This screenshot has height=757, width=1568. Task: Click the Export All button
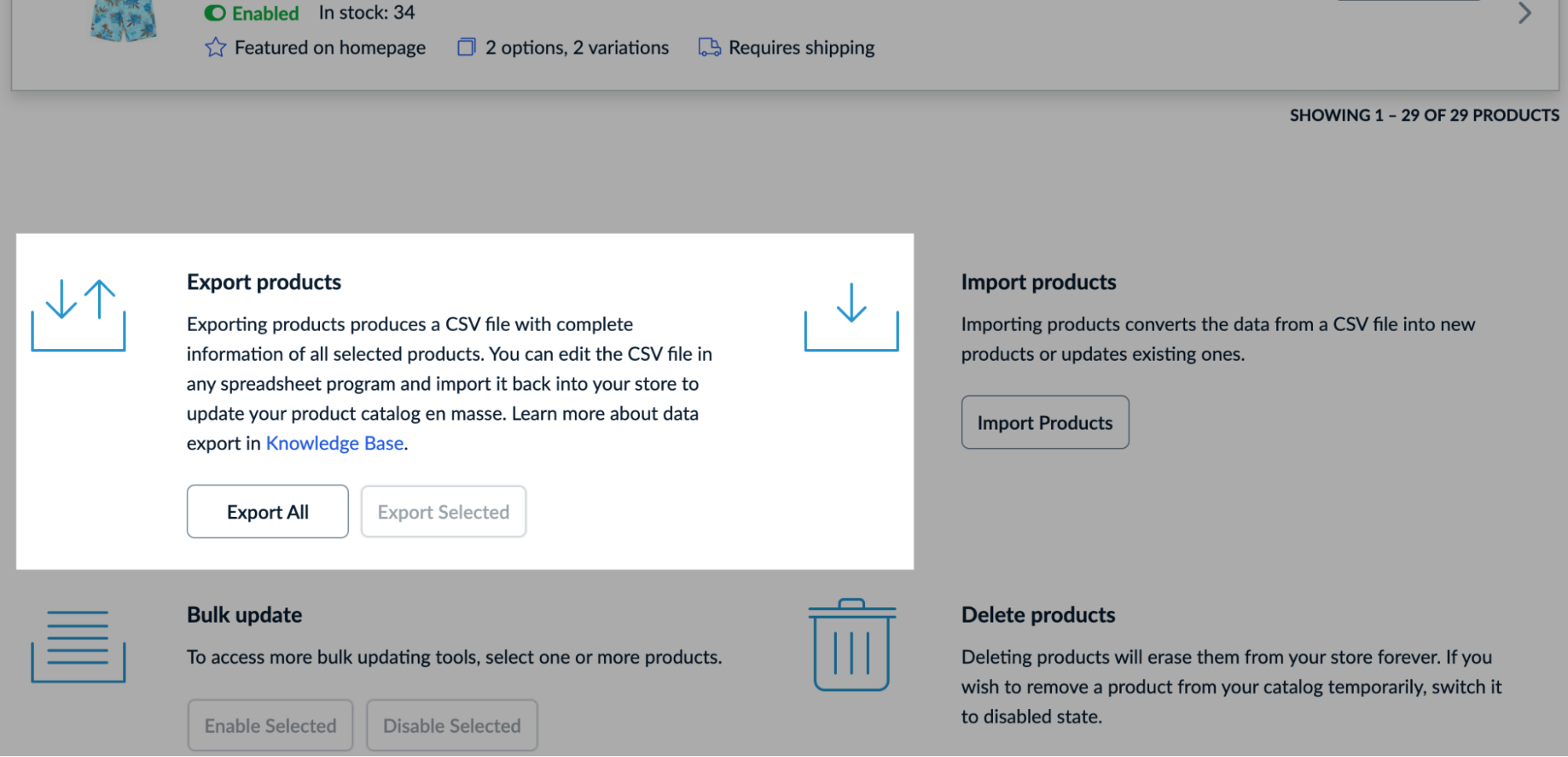[267, 511]
